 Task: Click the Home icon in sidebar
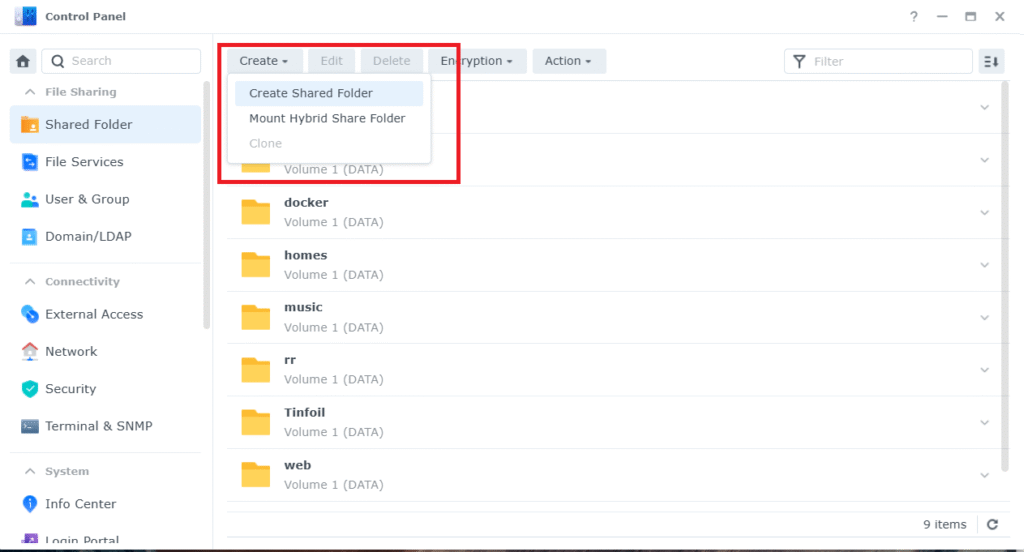pos(23,61)
